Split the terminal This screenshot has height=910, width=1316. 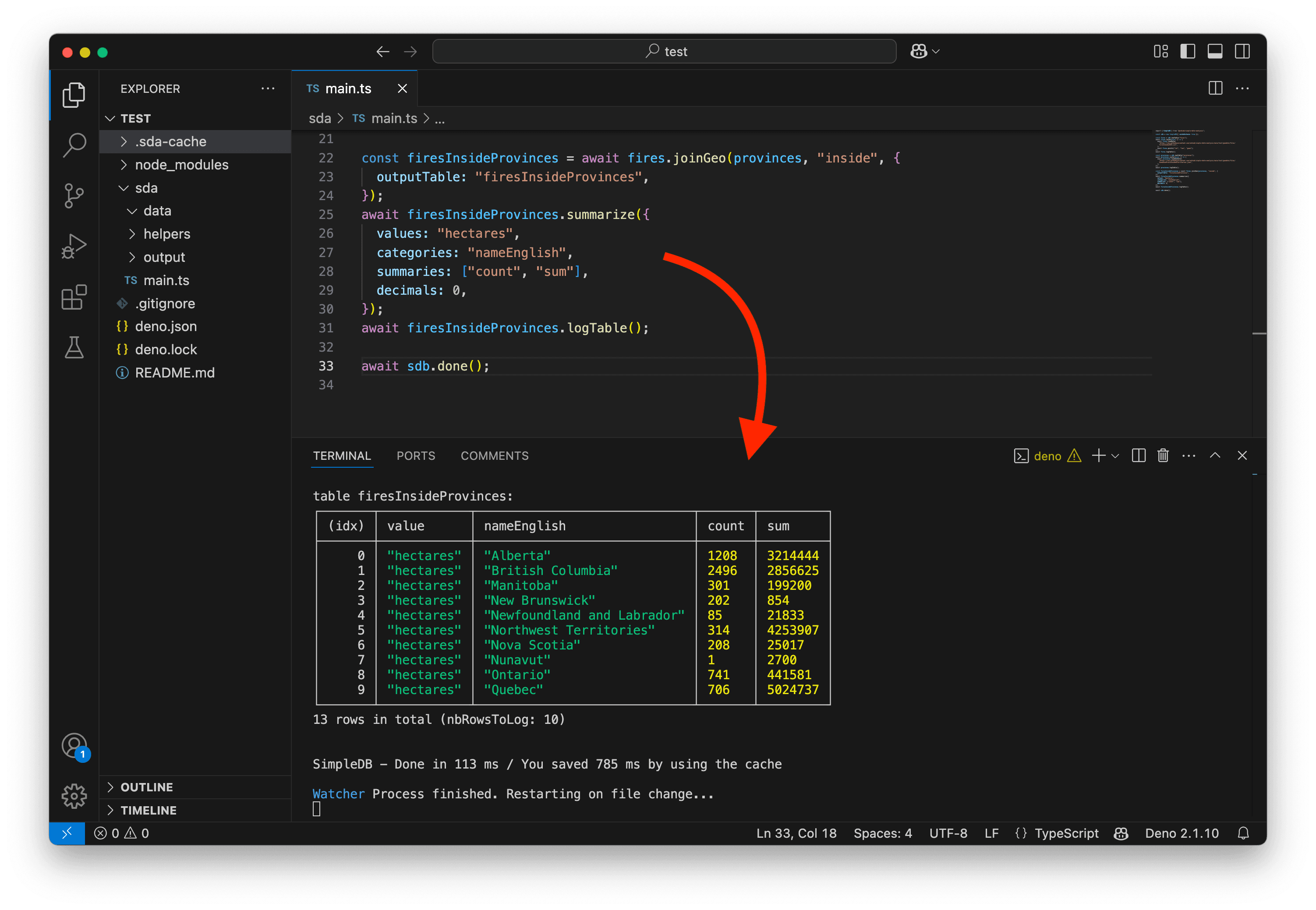1139,455
